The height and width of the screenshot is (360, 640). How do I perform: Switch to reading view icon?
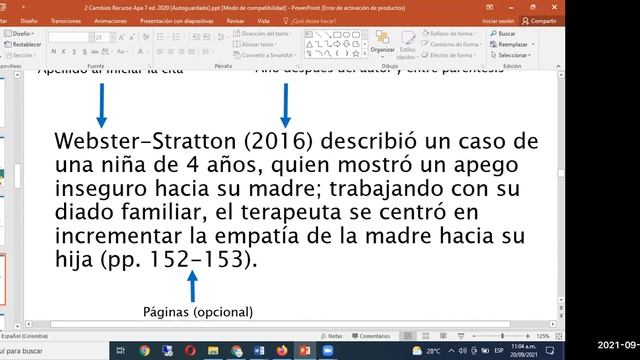[443, 336]
